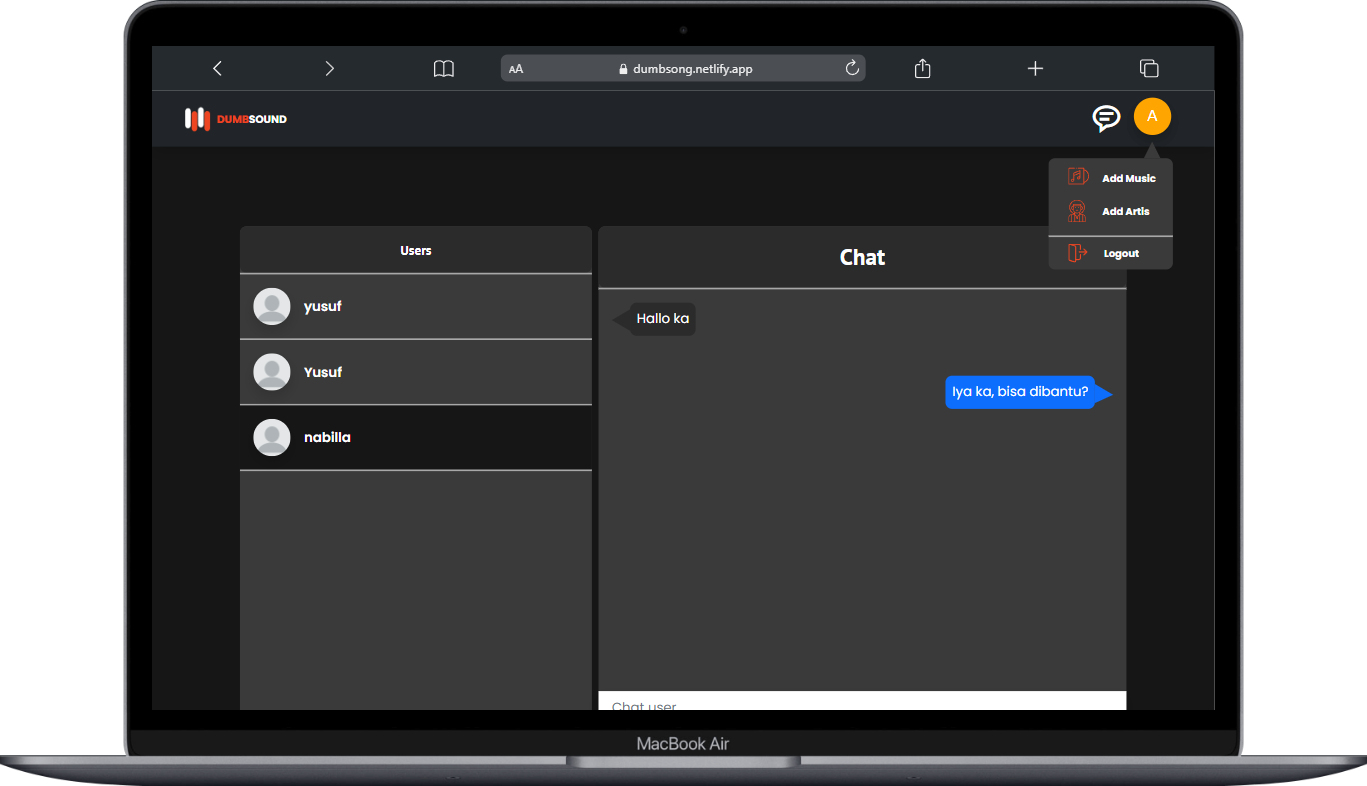Image resolution: width=1367 pixels, height=786 pixels.
Task: Click the 'Chat user' message input field
Action: coord(861,702)
